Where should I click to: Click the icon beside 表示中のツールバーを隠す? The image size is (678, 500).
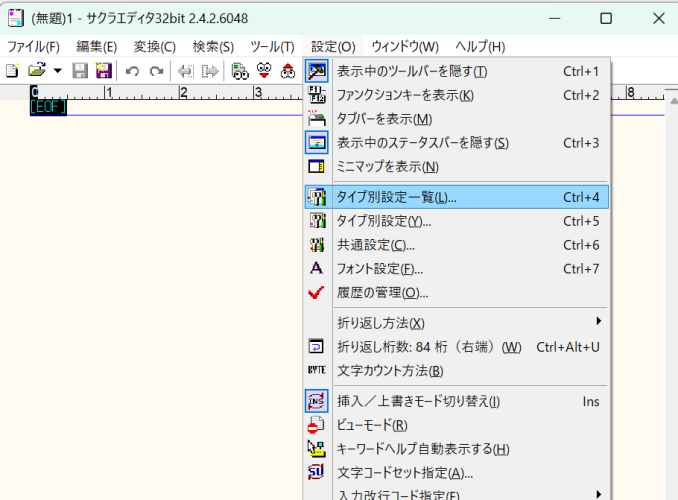point(317,71)
